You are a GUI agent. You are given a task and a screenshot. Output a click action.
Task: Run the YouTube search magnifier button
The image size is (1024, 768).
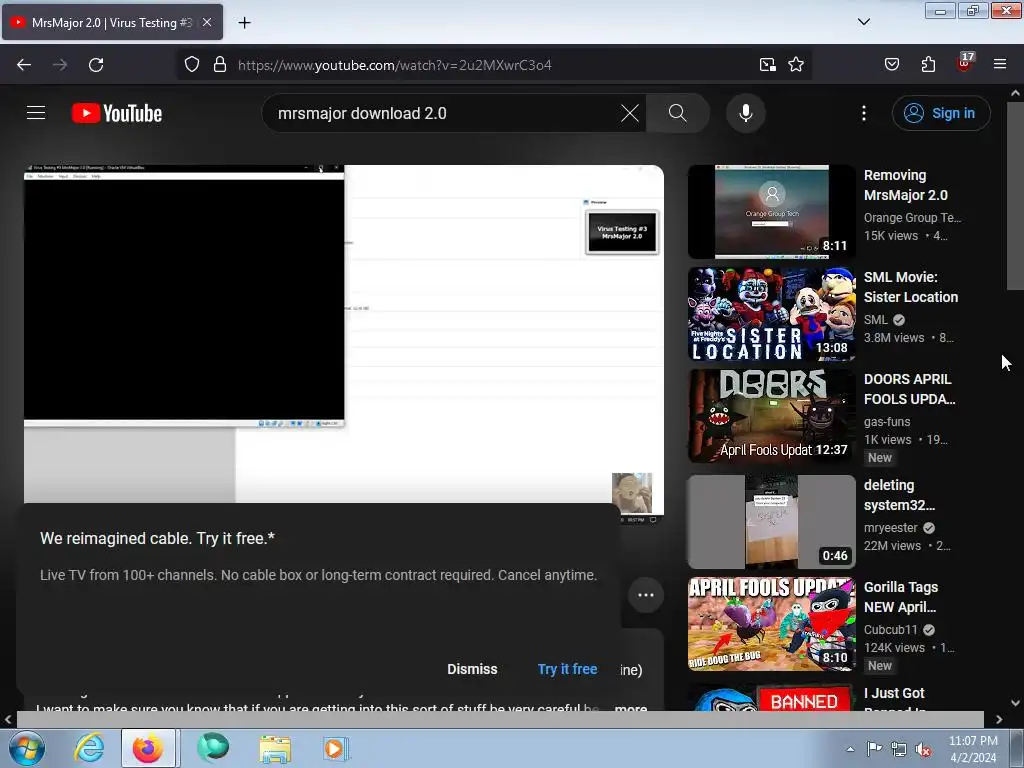677,113
